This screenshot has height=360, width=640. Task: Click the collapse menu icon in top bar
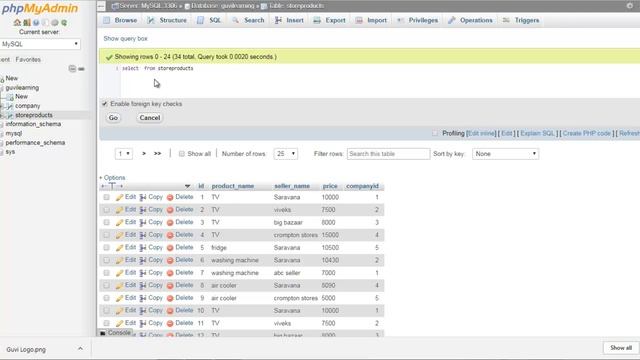pyautogui.click(x=101, y=6)
